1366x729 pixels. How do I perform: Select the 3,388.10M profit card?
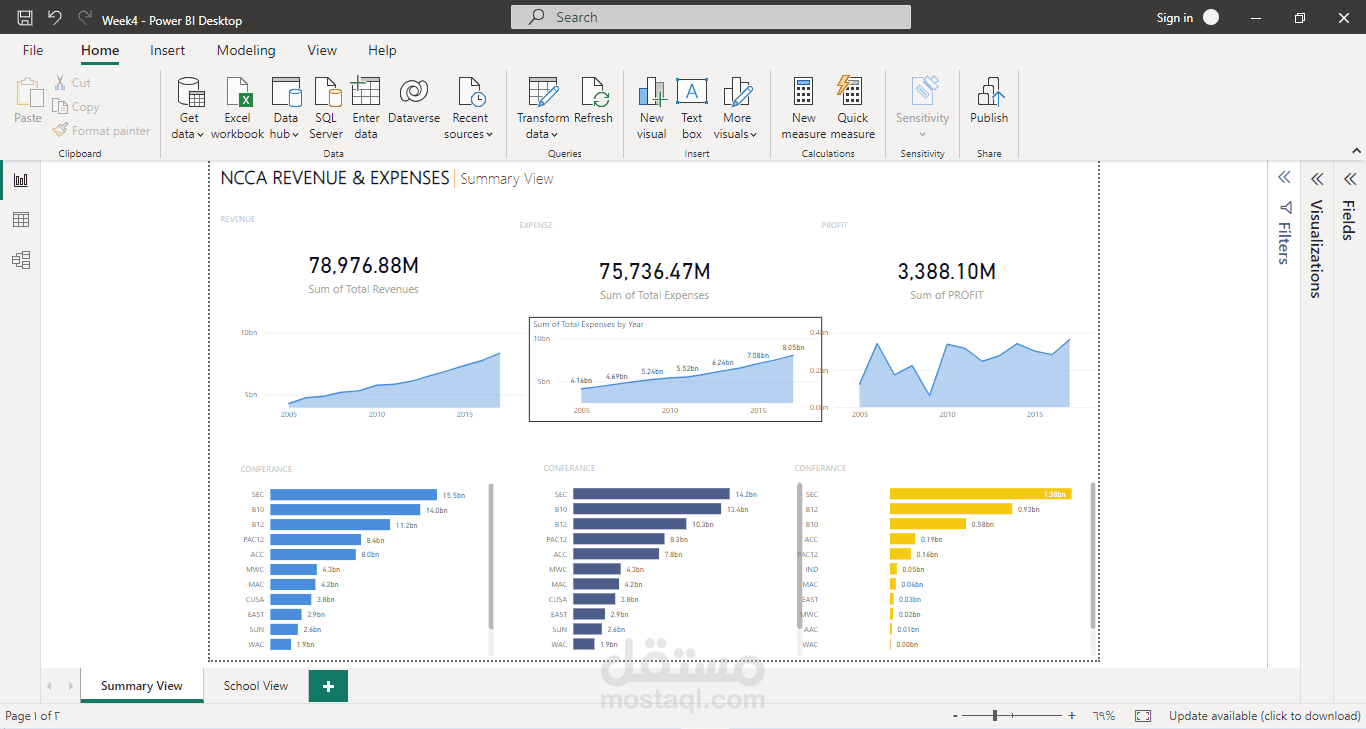(x=946, y=278)
